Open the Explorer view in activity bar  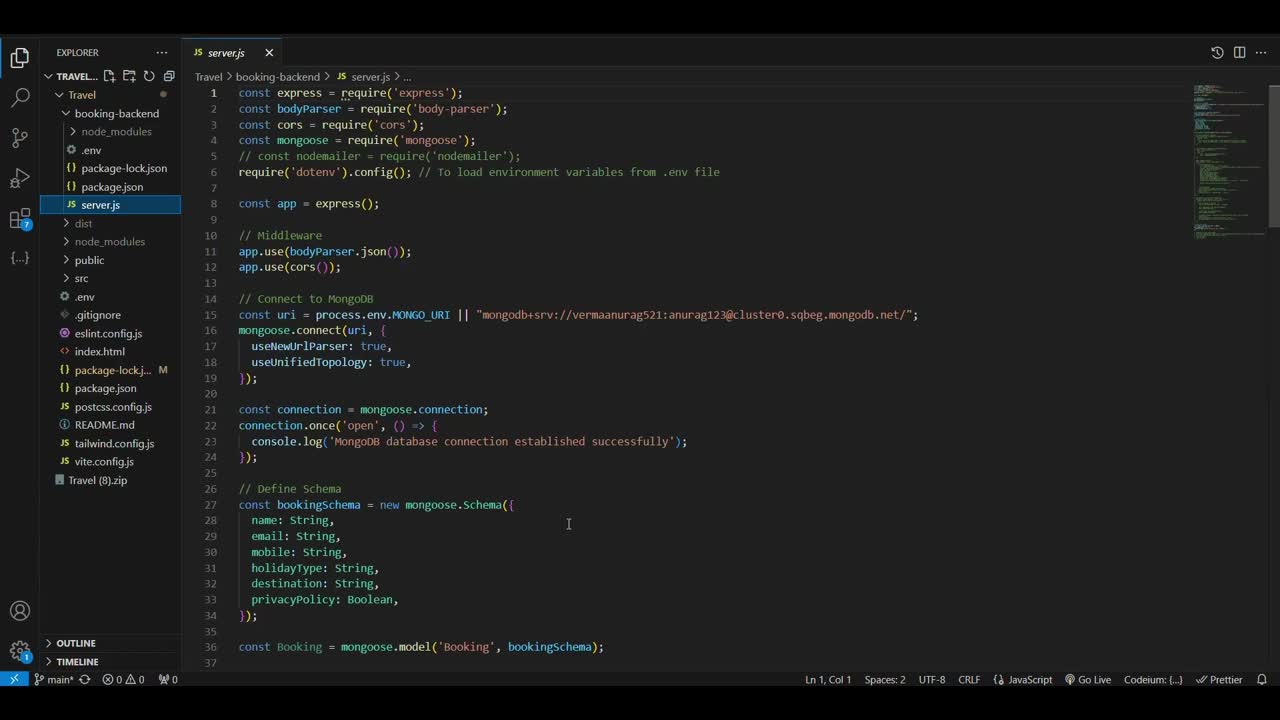tap(20, 58)
